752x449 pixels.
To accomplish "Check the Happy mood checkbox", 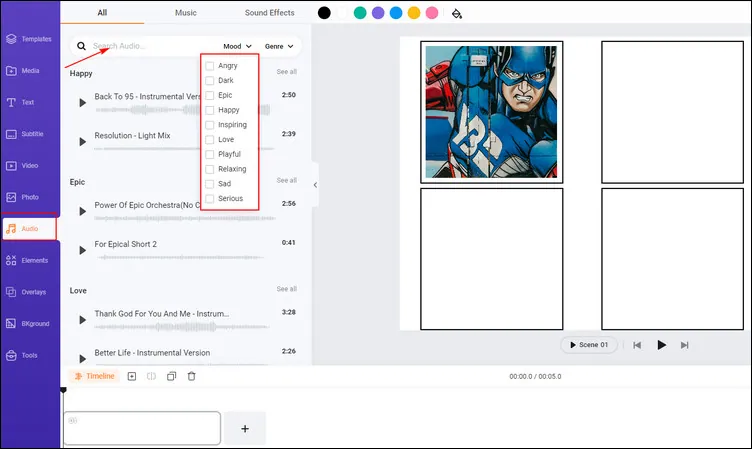I will [x=210, y=110].
